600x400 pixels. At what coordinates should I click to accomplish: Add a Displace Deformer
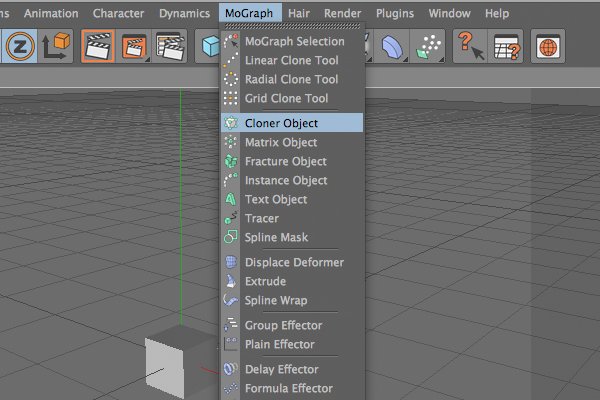292,262
